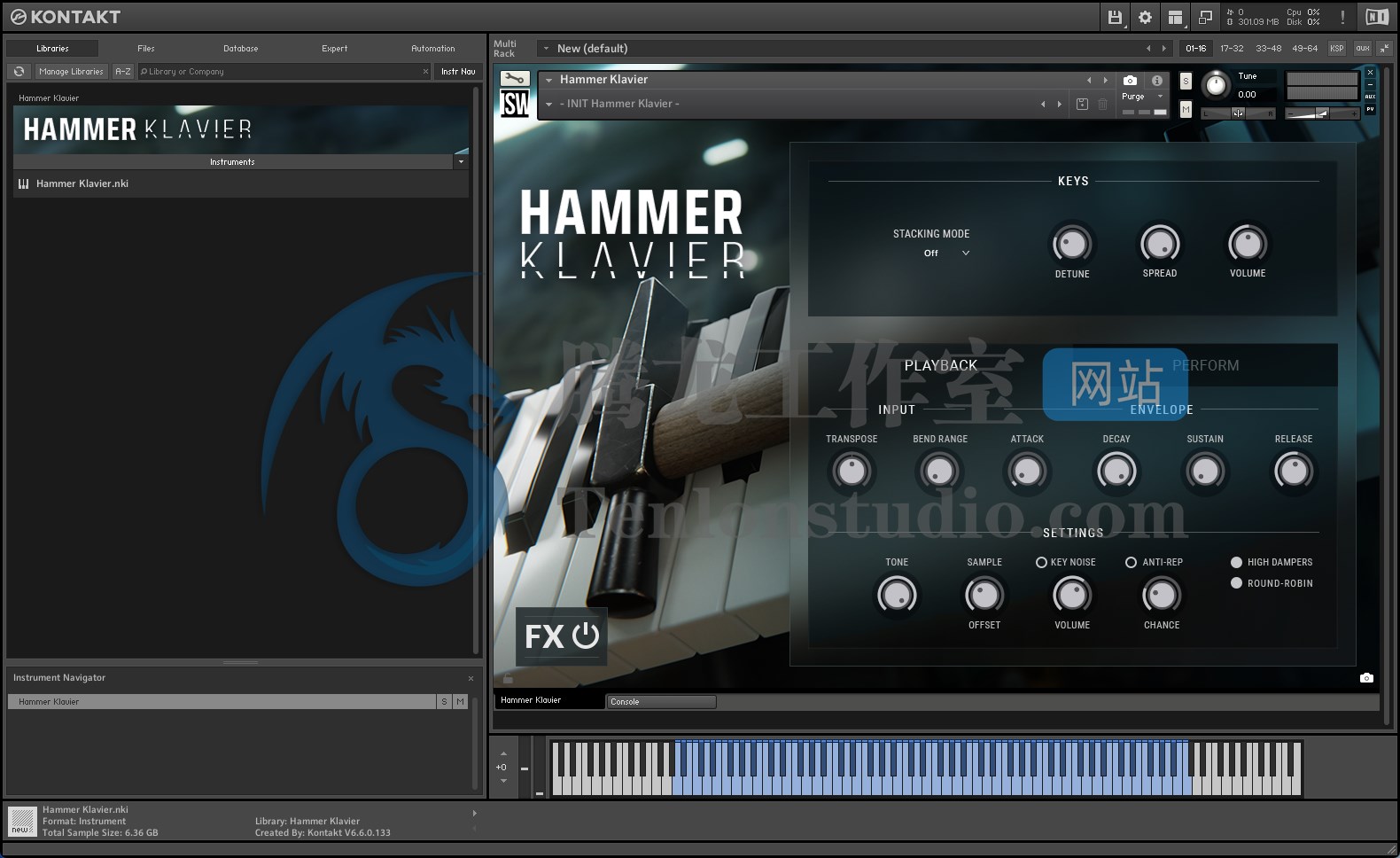Image resolution: width=1400 pixels, height=858 pixels.
Task: Expand Instruments dropdown in library browser
Action: 461,162
